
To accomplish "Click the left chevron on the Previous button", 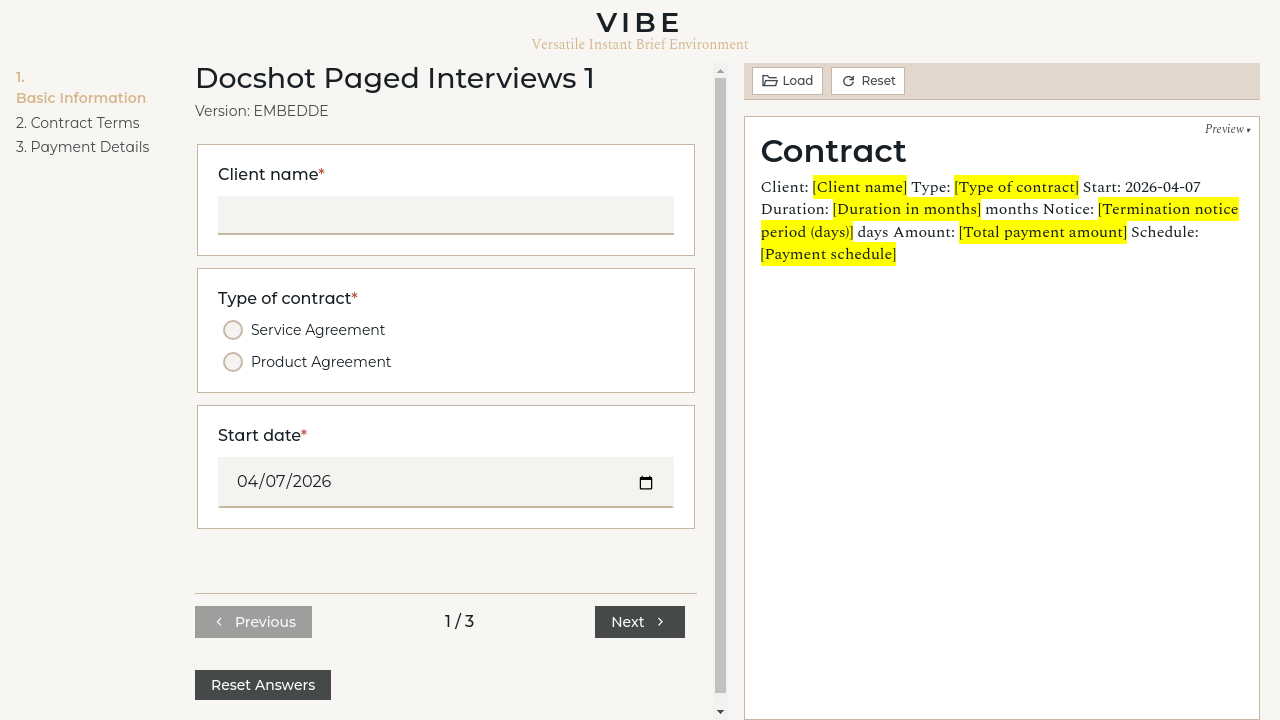I will pyautogui.click(x=219, y=622).
